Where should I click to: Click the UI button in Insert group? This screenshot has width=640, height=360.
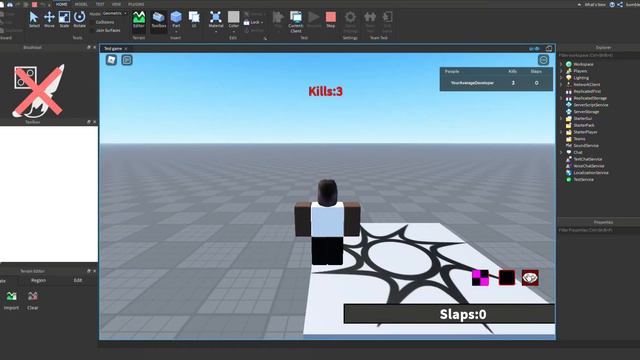point(194,20)
